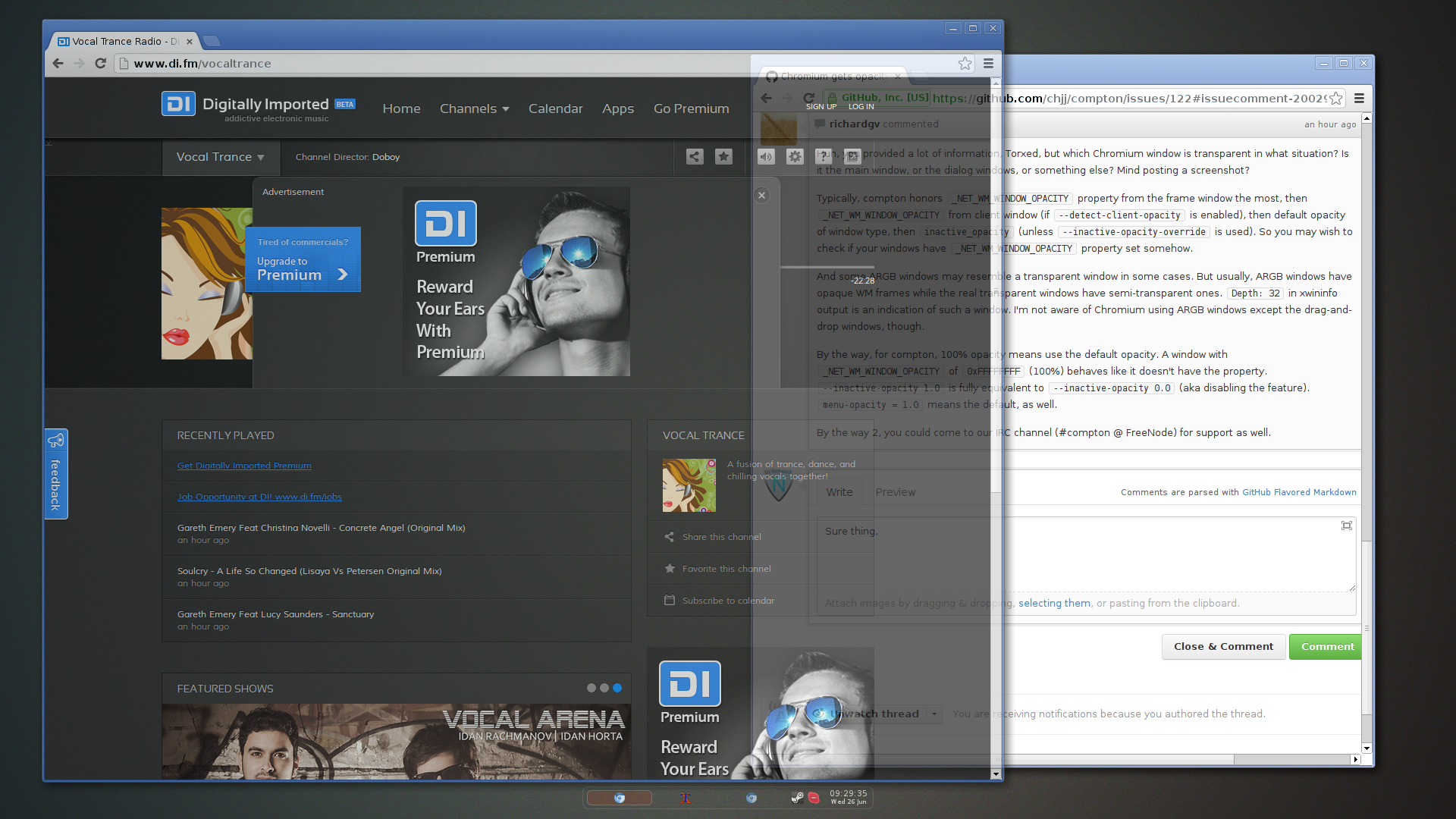Click the xterm taskbar icon
This screenshot has width=1456, height=819.
tap(686, 798)
